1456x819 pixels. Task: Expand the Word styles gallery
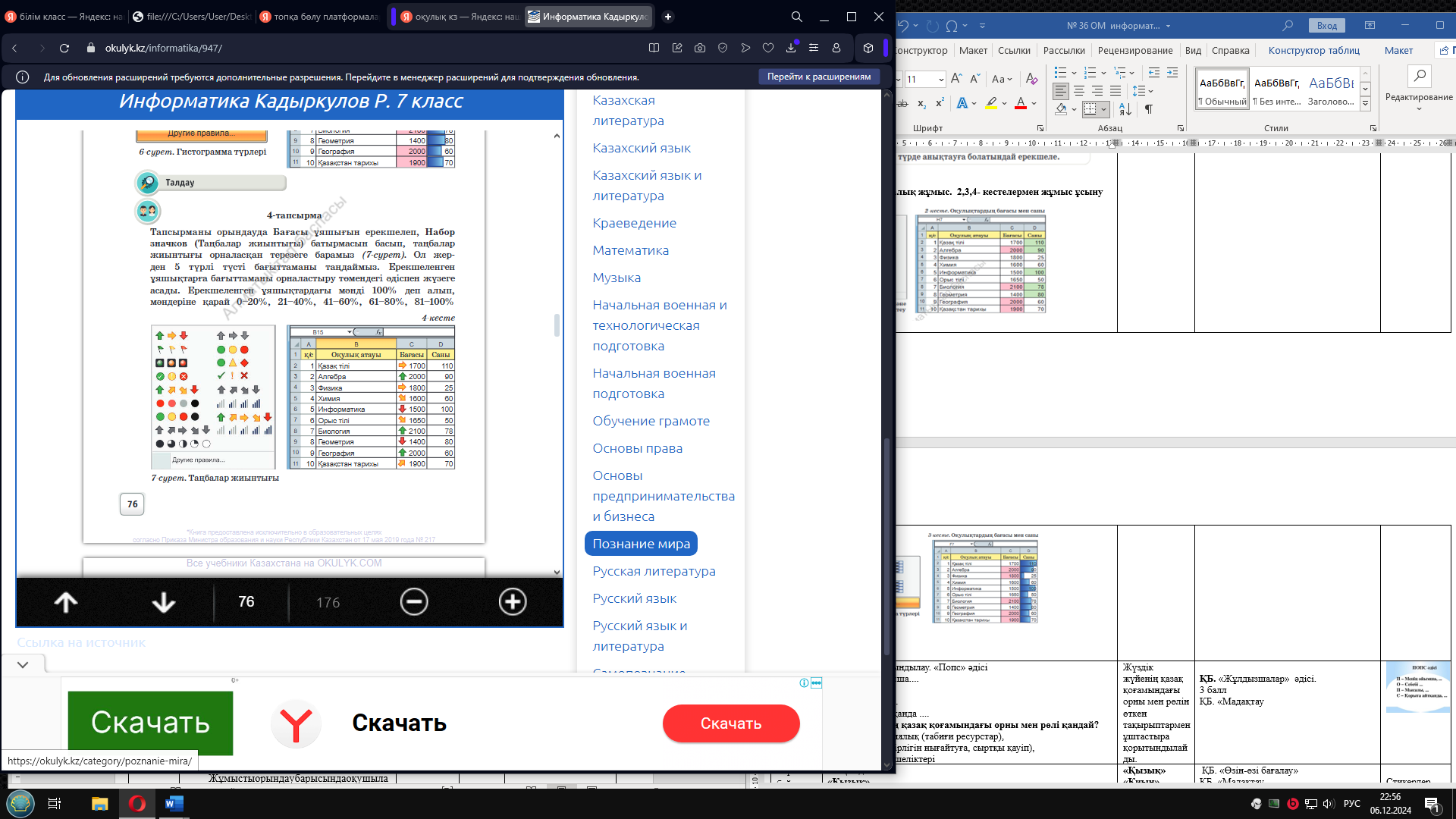tap(1365, 103)
